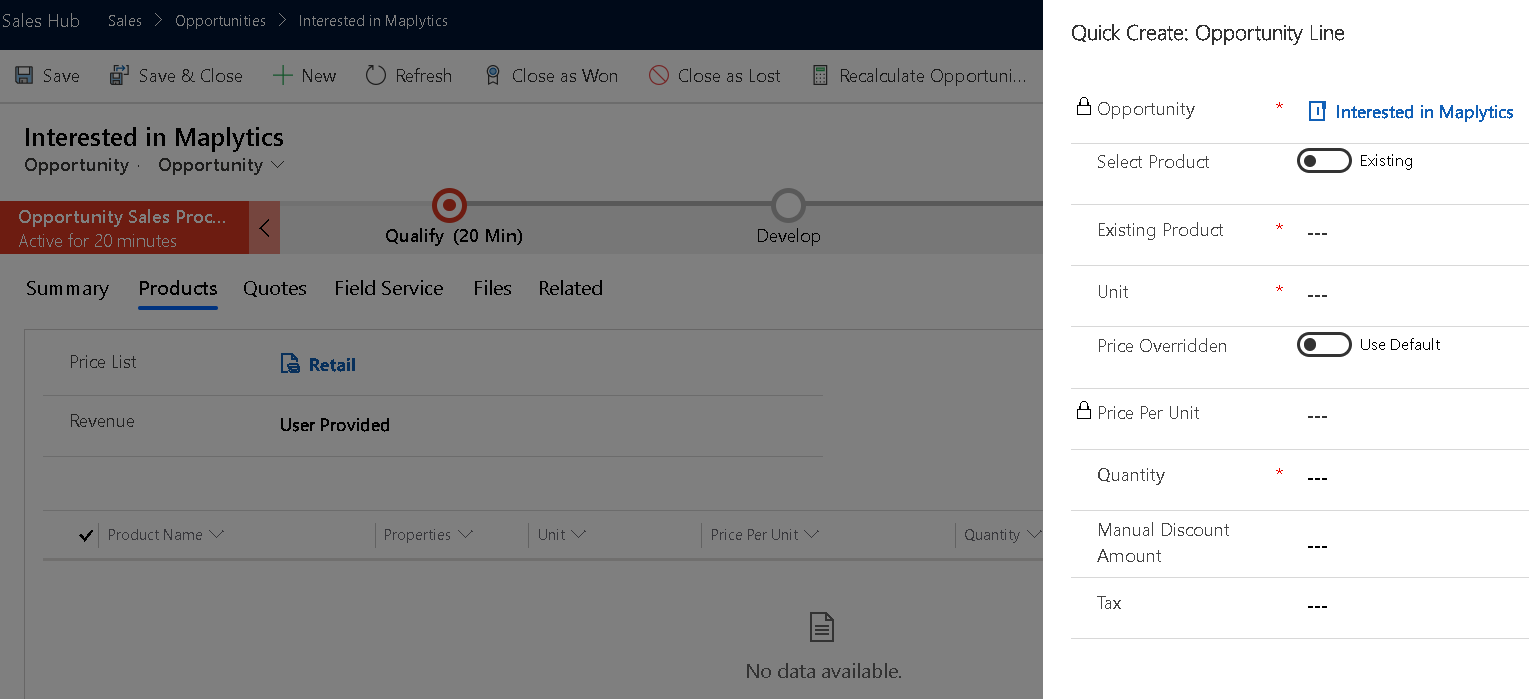
Task: Click the lock icon next to Price Per Unit
Action: [1083, 410]
